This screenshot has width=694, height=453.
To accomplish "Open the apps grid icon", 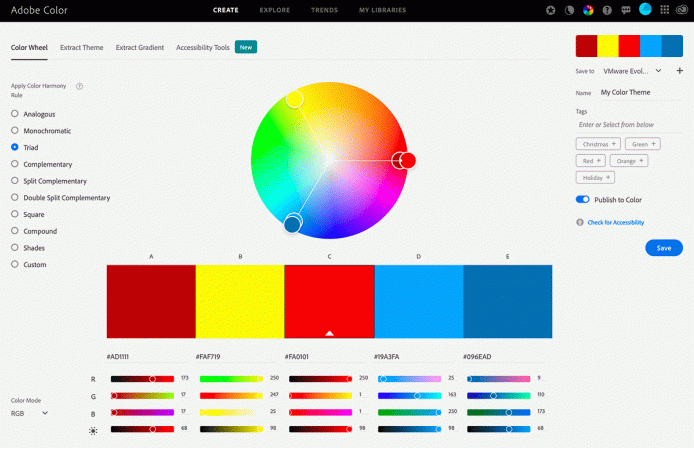I will [x=664, y=10].
